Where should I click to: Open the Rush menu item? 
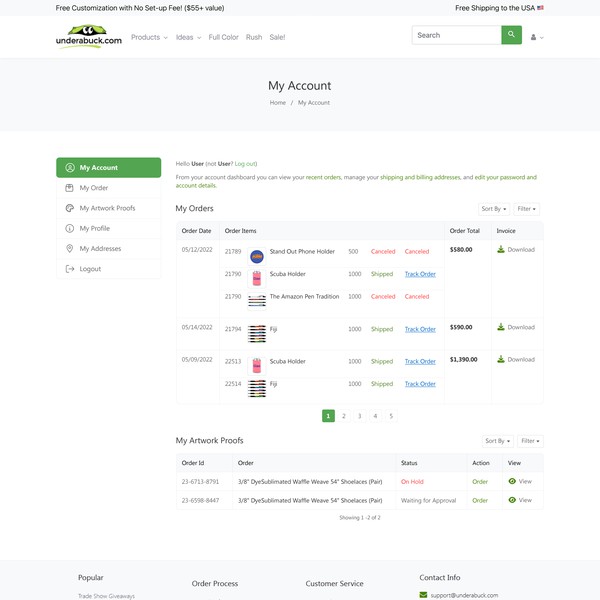[254, 37]
